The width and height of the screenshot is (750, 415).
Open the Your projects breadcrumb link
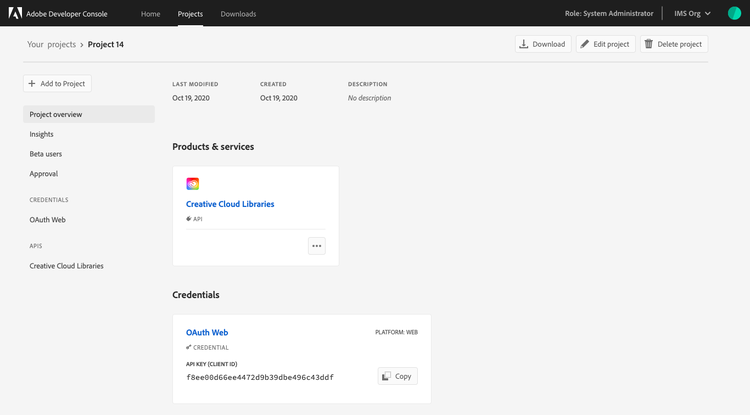[x=52, y=44]
